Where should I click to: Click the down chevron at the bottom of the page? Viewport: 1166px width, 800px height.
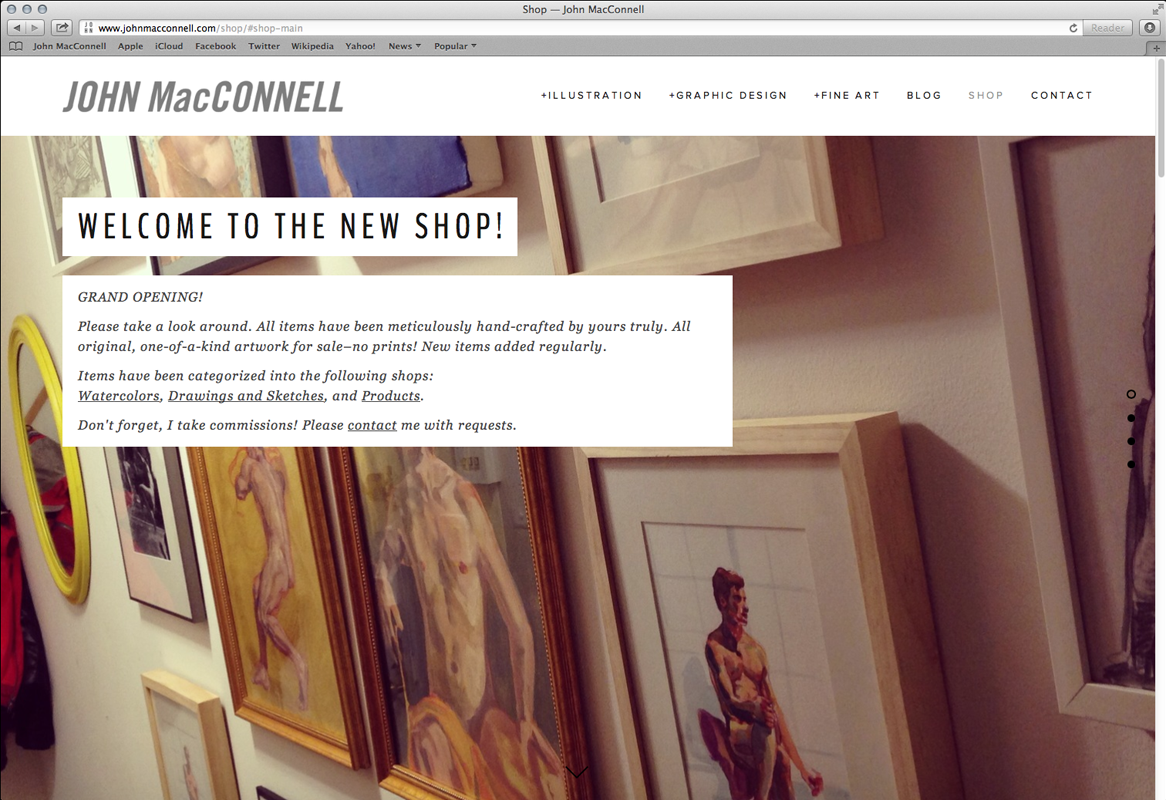tap(576, 772)
